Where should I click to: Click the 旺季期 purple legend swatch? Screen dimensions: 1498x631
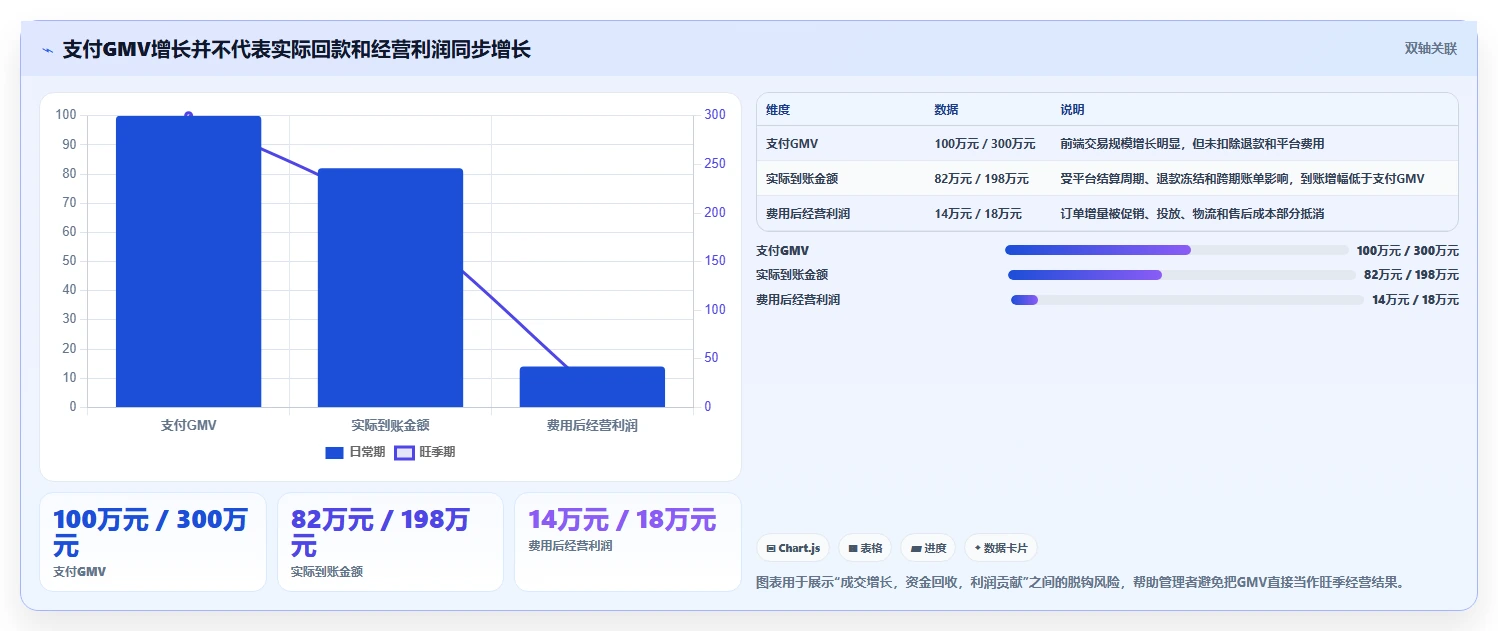point(404,453)
